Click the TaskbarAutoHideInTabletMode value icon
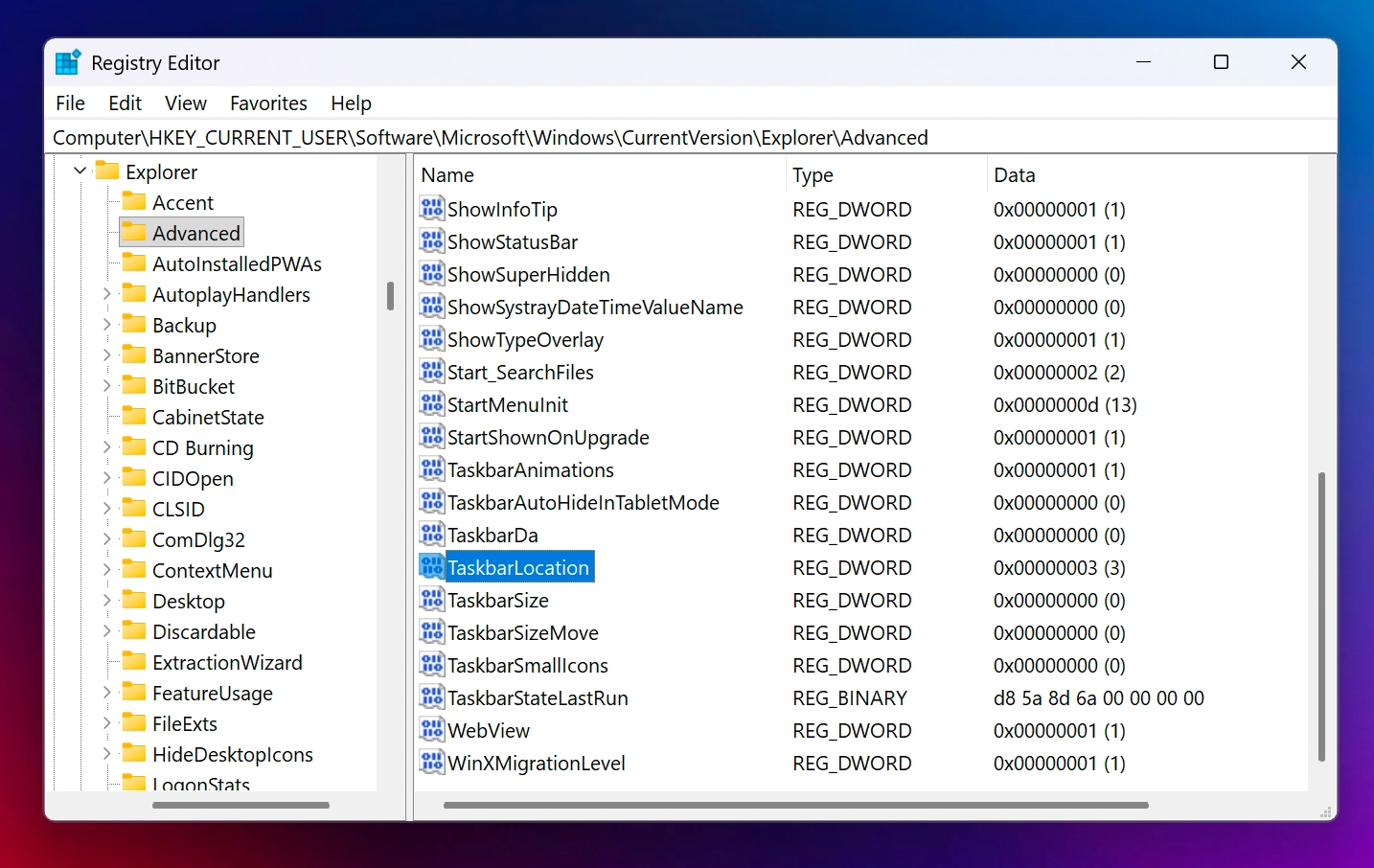1374x868 pixels. (432, 501)
